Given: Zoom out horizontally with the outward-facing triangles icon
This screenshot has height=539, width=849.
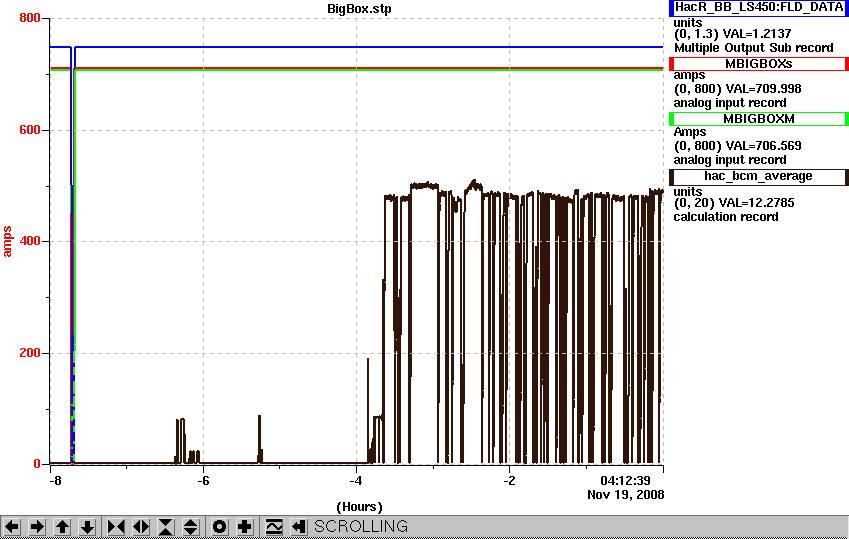Looking at the screenshot, I should (141, 527).
